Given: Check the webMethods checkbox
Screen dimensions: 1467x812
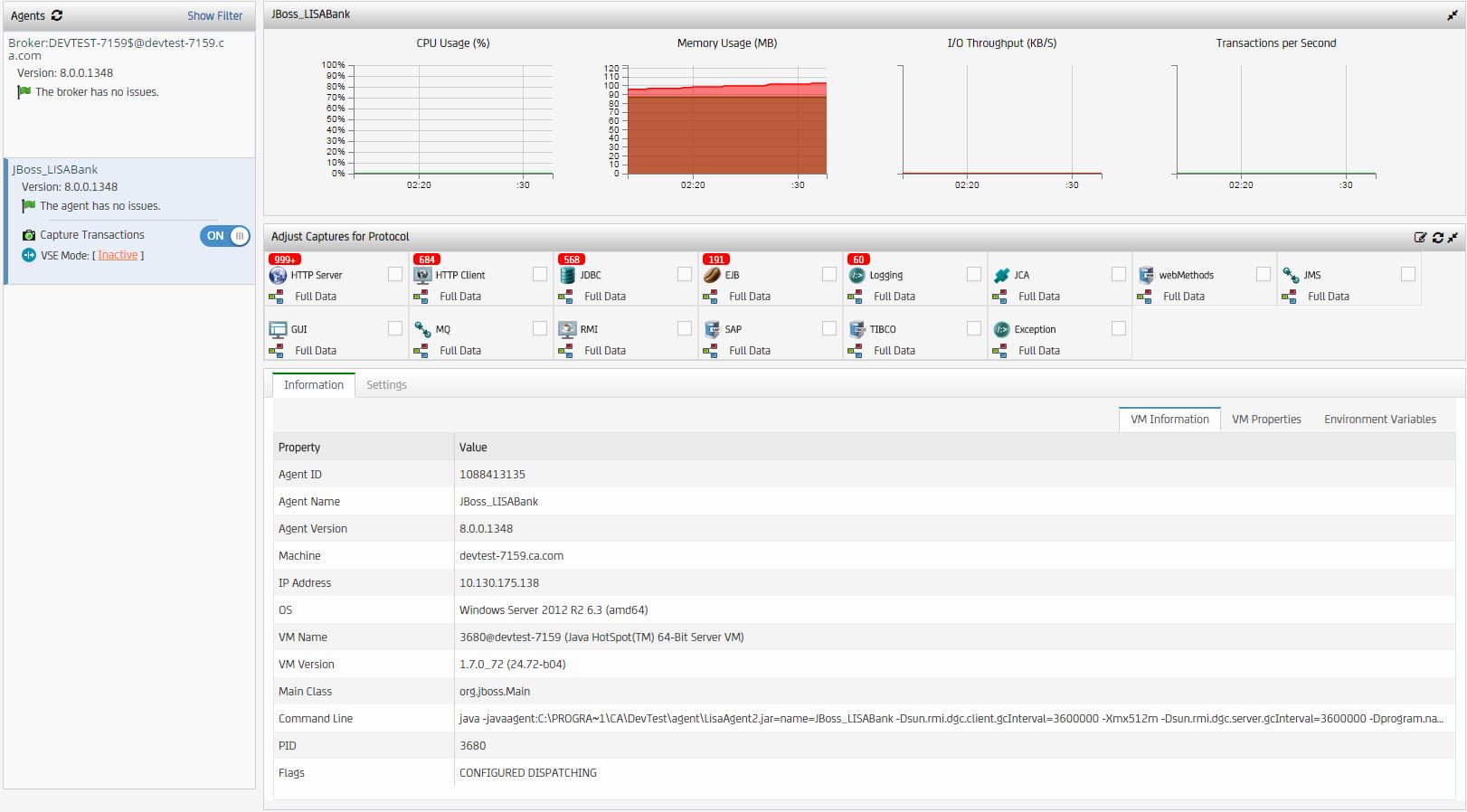Looking at the screenshot, I should coord(1264,274).
